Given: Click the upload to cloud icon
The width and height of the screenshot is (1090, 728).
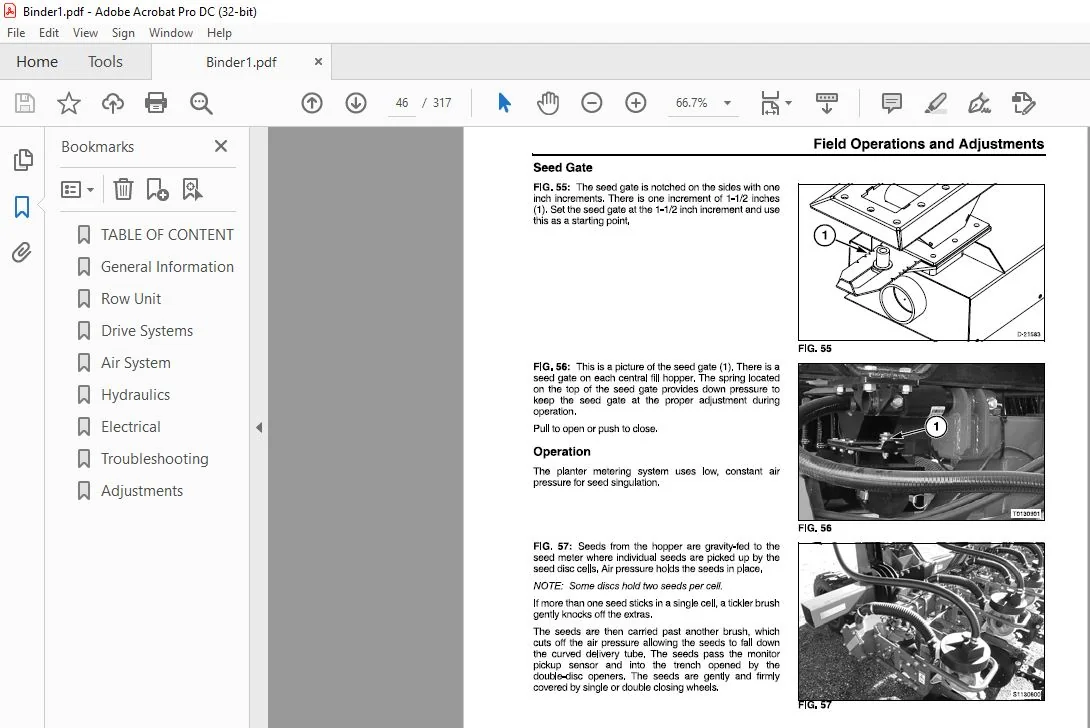Looking at the screenshot, I should pyautogui.click(x=113, y=103).
